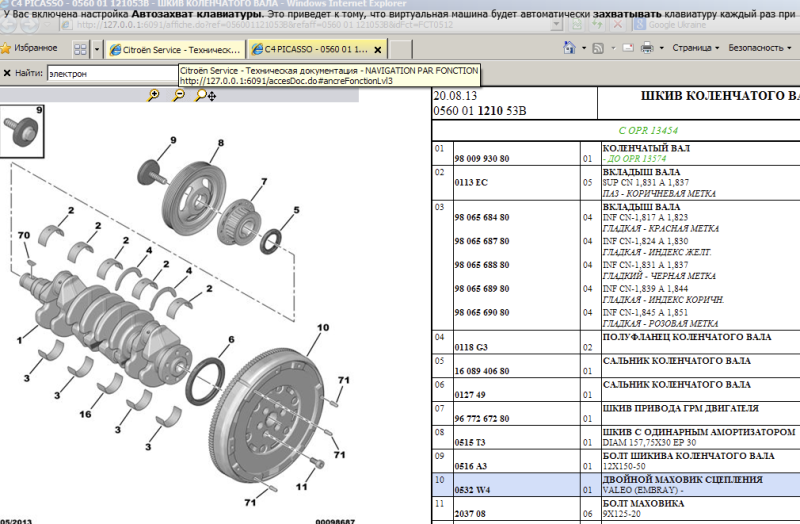Click the Quick Tabs grid icon
800x524 pixels.
click(x=80, y=48)
